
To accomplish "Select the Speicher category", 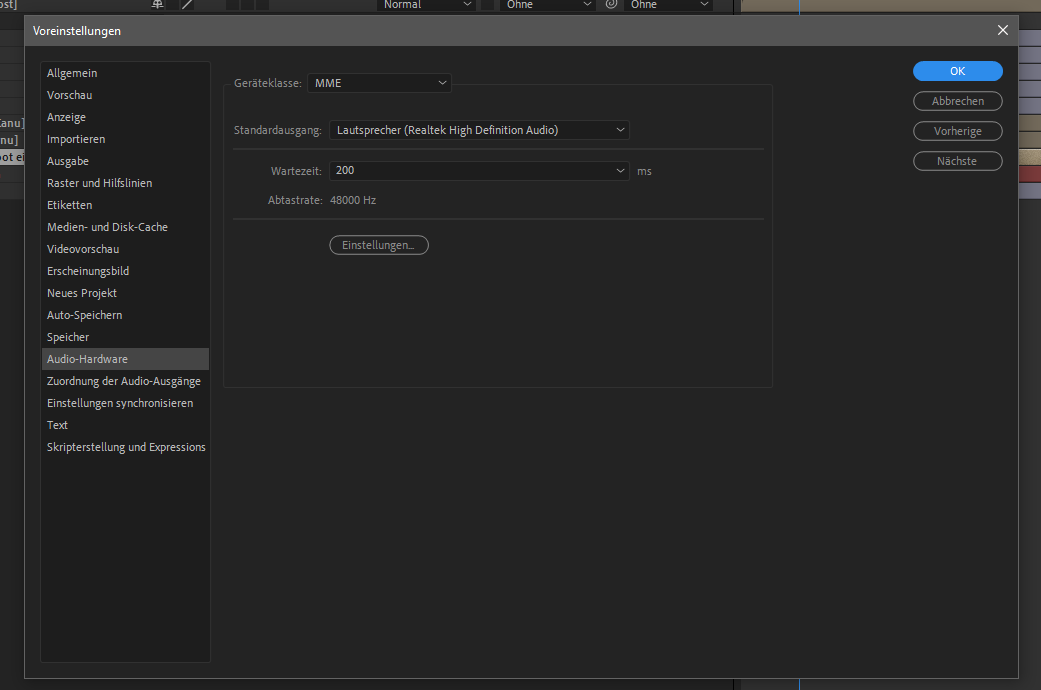I will tap(125, 337).
